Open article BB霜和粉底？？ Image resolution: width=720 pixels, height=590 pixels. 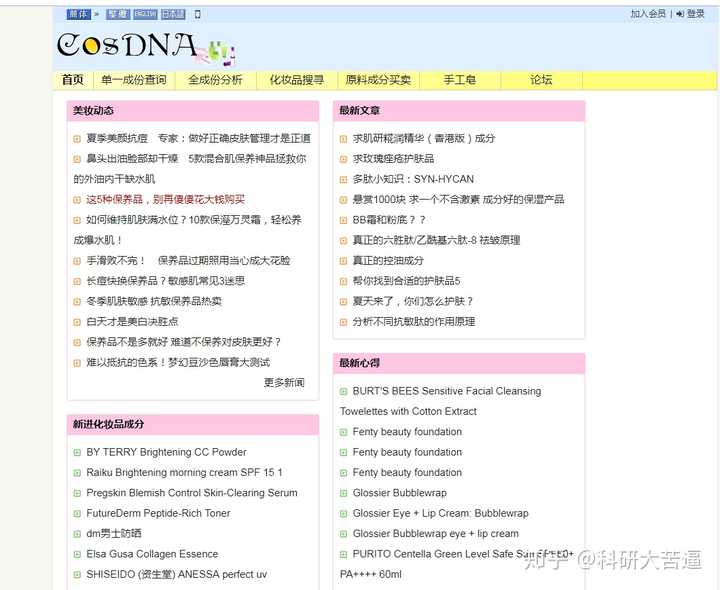click(389, 220)
